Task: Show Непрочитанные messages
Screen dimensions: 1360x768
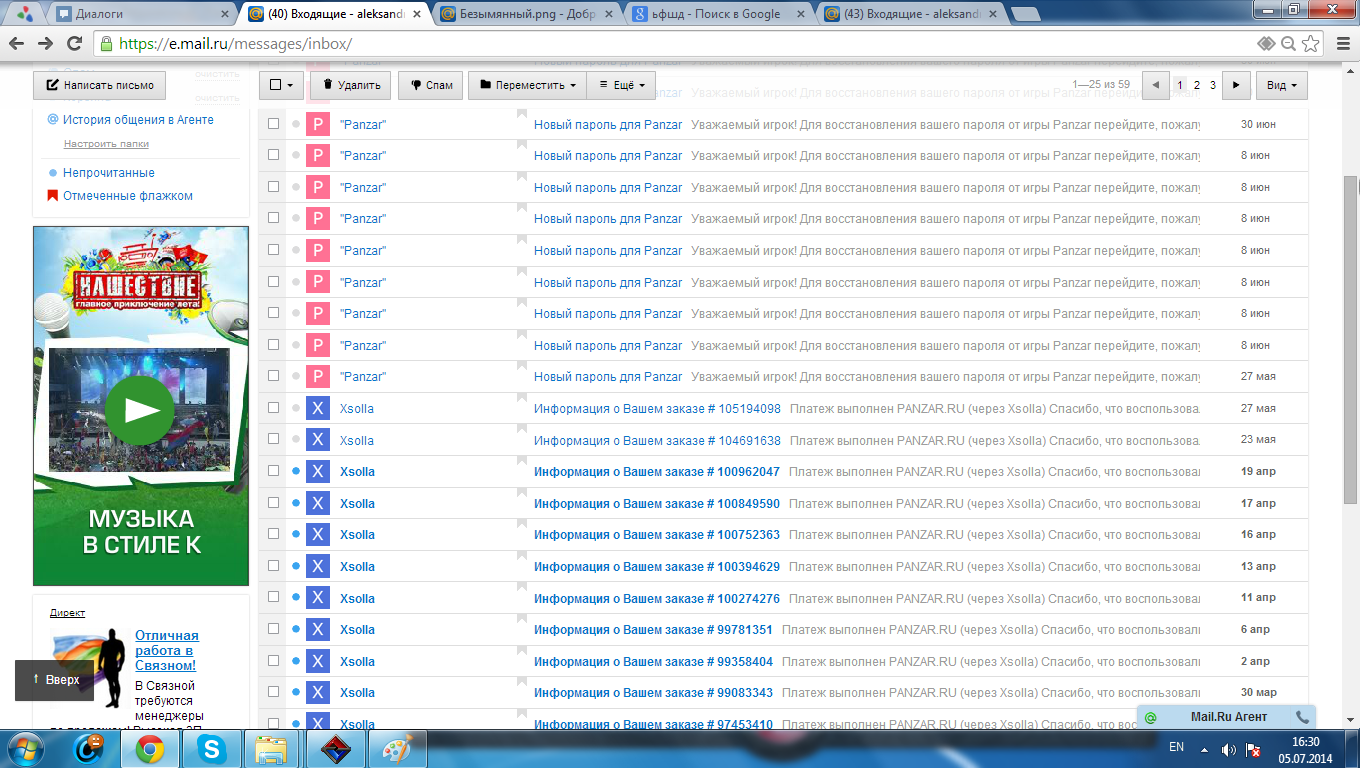Action: [x=109, y=173]
